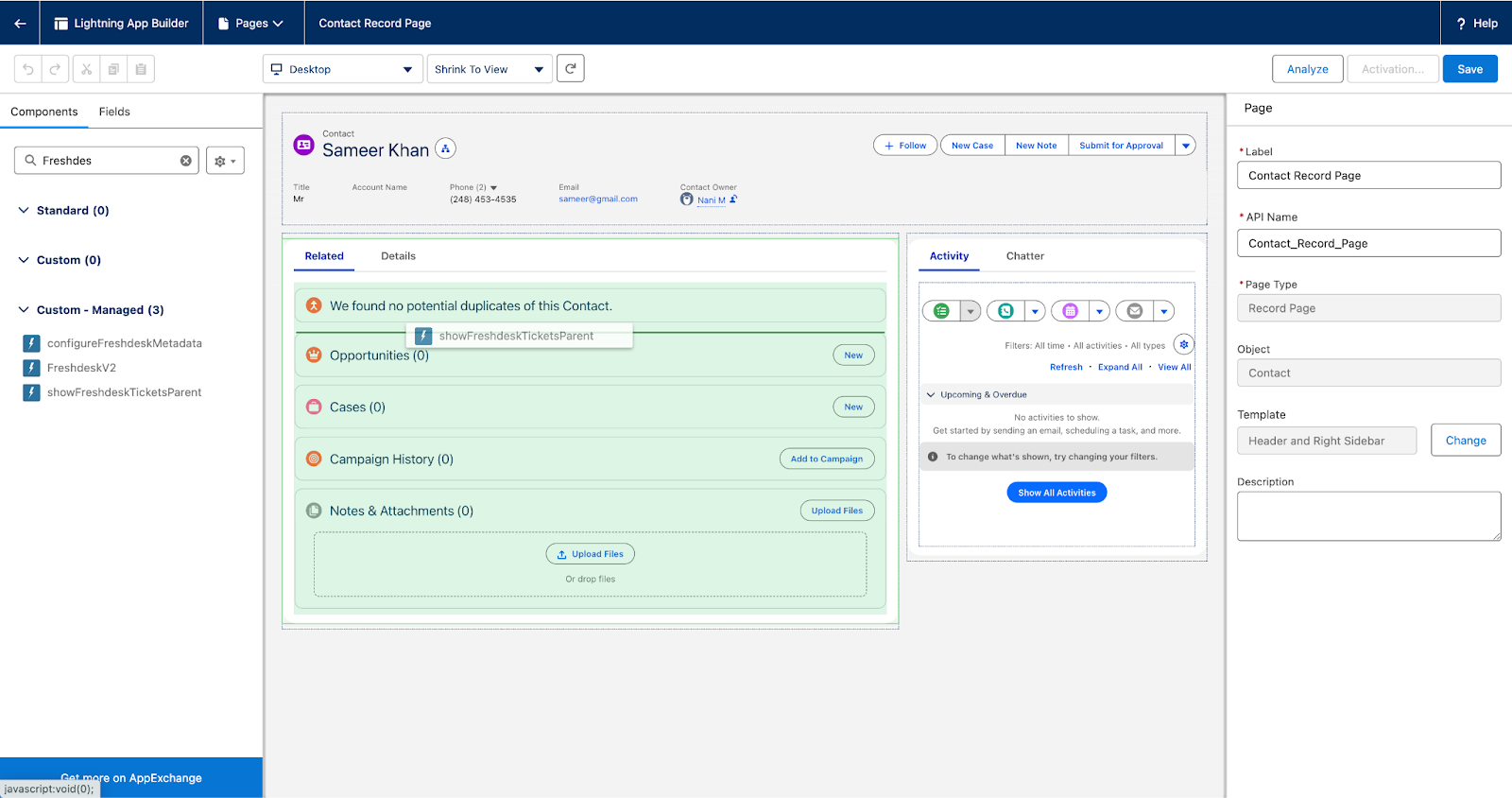This screenshot has width=1512, height=798.
Task: Open the component list settings gear
Action: click(x=225, y=161)
